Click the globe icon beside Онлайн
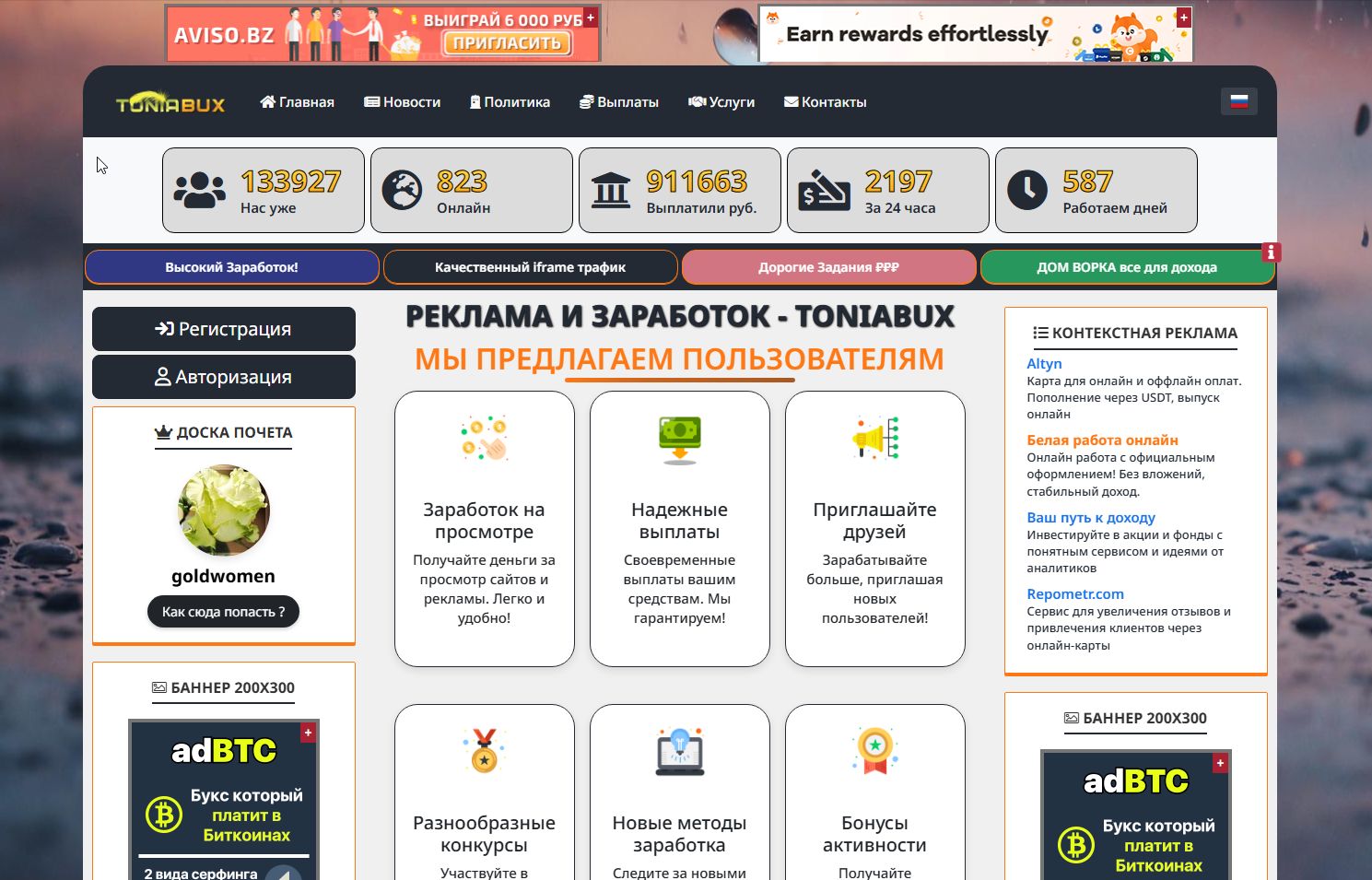 (x=402, y=191)
